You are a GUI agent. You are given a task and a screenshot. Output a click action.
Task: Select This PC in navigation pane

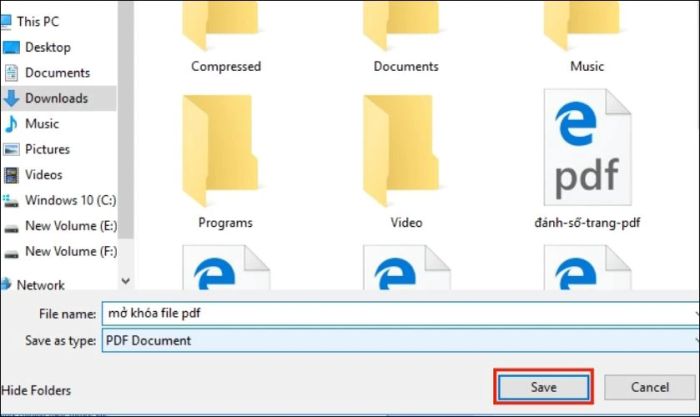coord(38,21)
